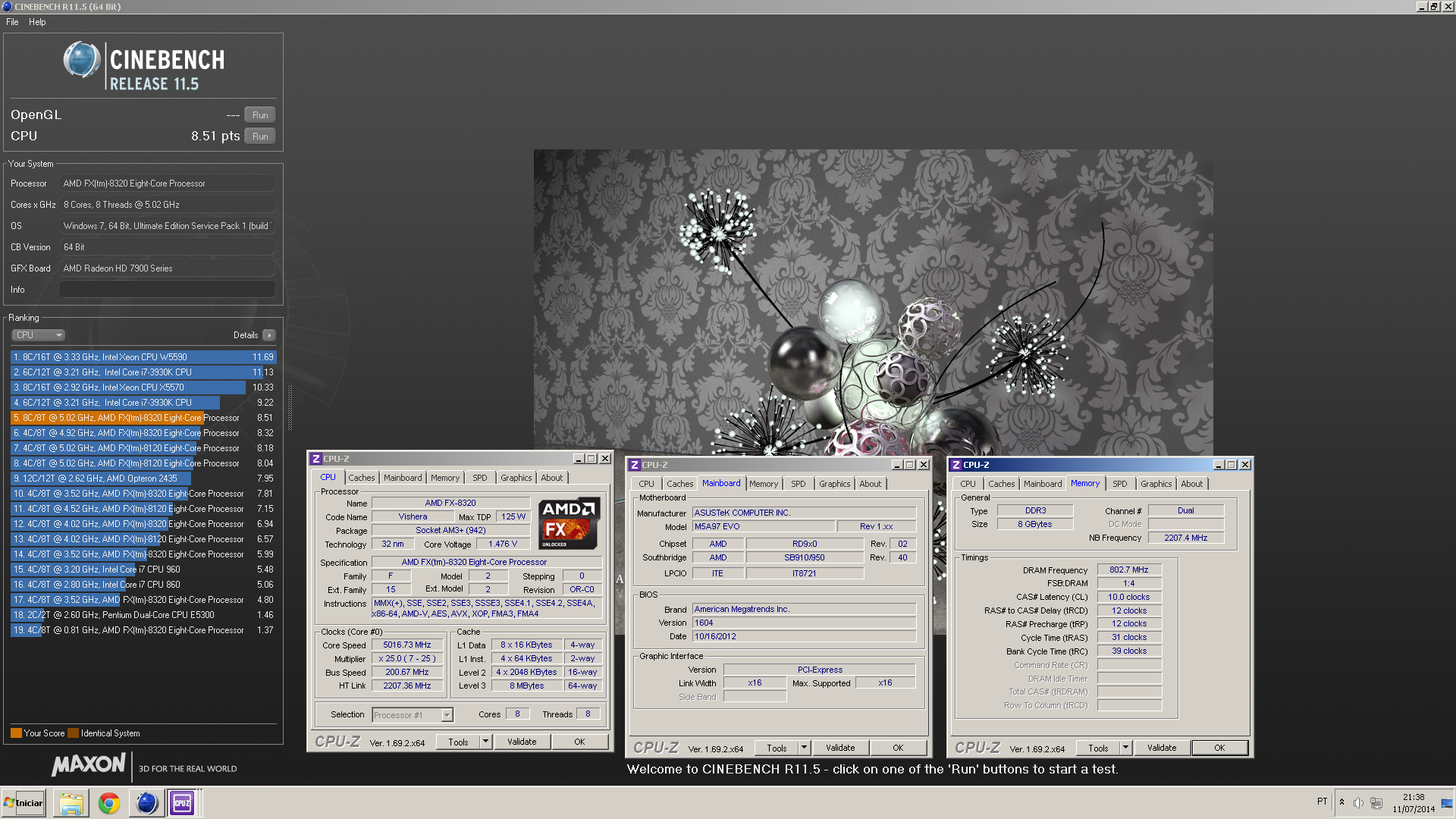1456x819 pixels.
Task: Open Mainboard tab in Memory CPU-Z window
Action: tap(1043, 484)
